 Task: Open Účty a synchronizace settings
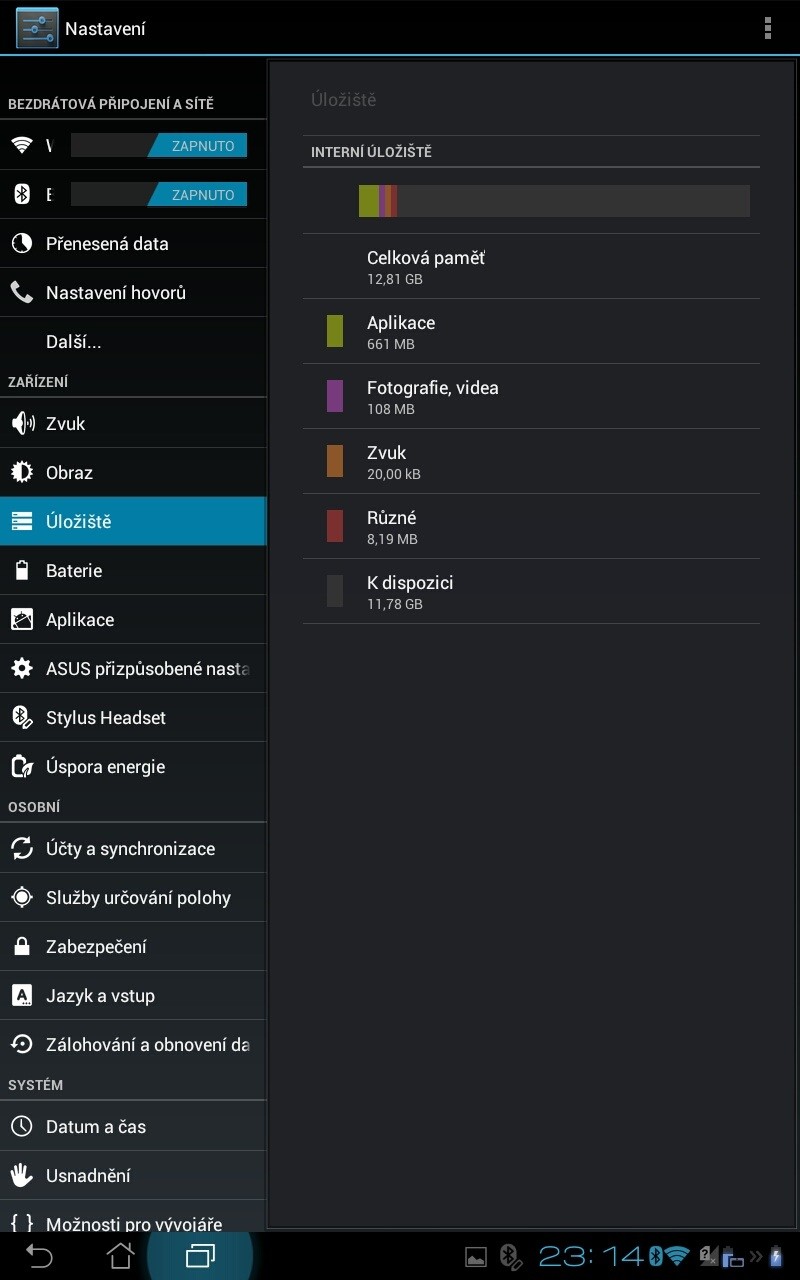tap(133, 848)
